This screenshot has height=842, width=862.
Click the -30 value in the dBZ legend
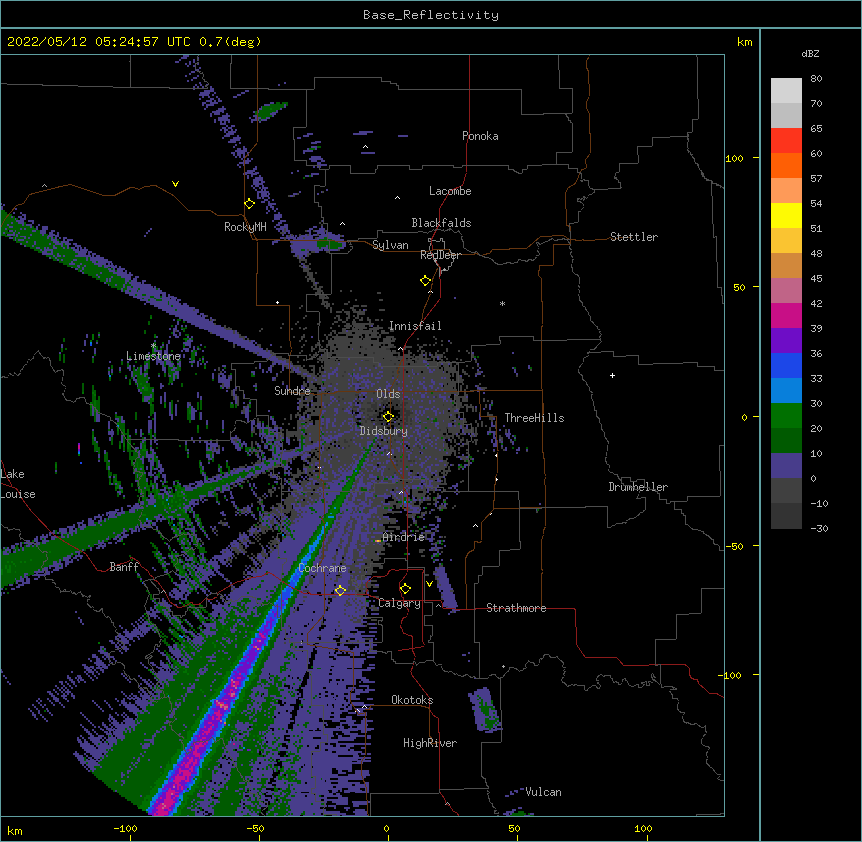coord(819,529)
